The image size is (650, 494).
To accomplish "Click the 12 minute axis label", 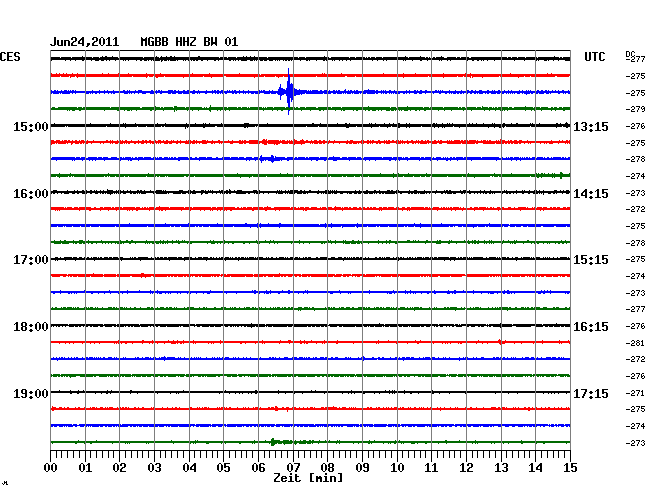I will pyautogui.click(x=466, y=467).
